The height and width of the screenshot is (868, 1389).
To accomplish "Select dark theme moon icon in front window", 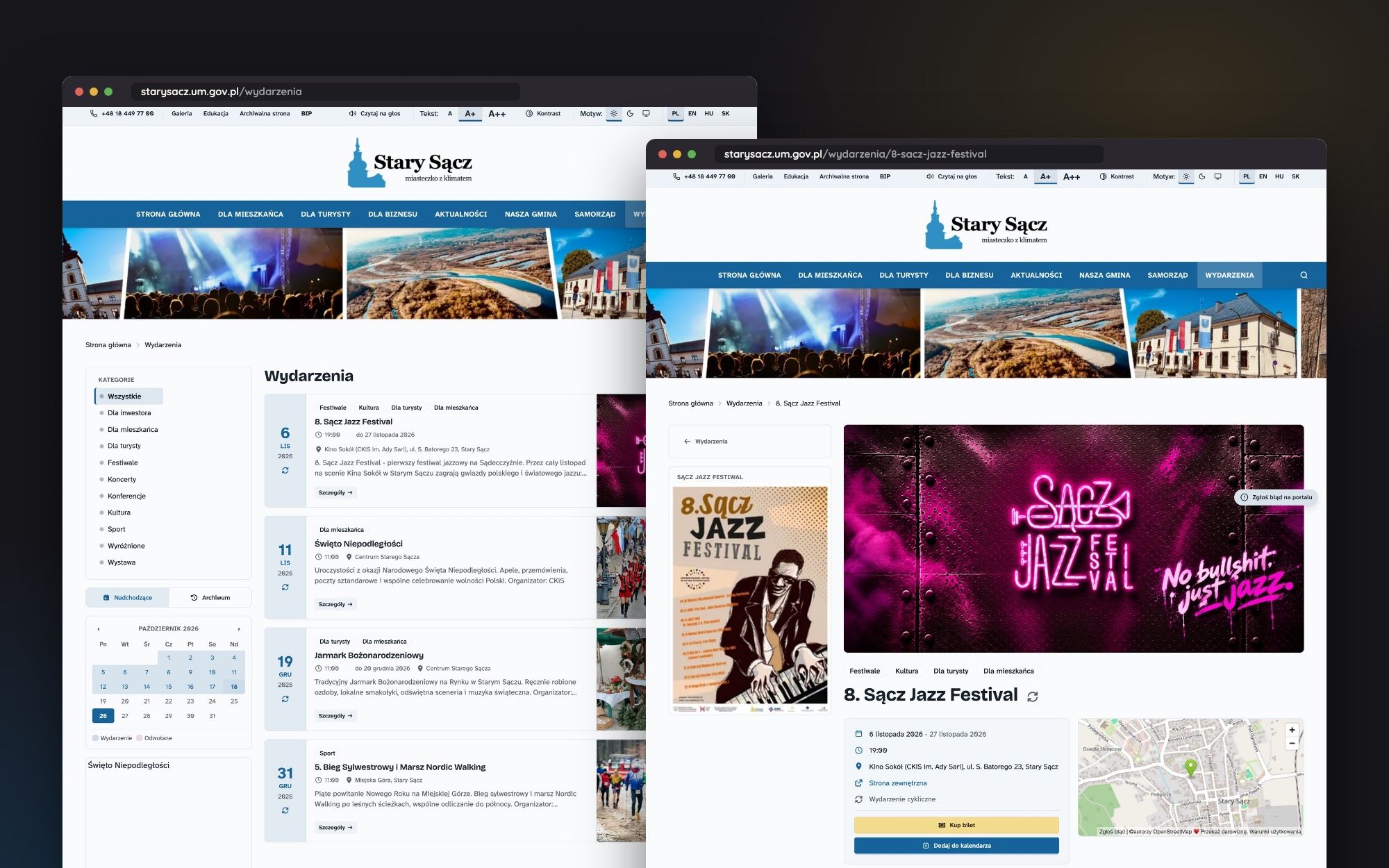I will [1202, 176].
